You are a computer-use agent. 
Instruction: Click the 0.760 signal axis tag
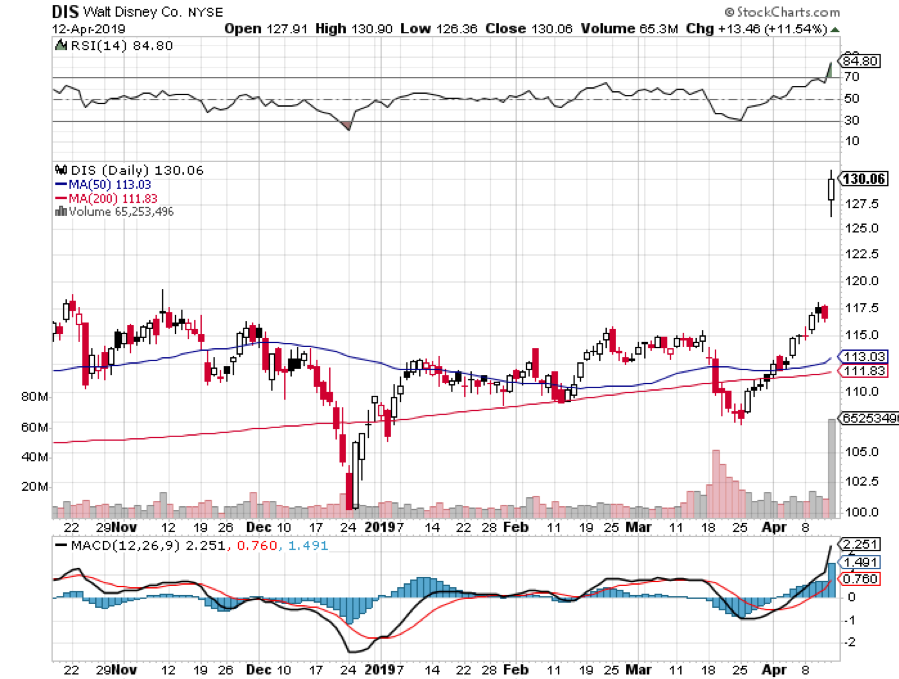click(x=859, y=579)
